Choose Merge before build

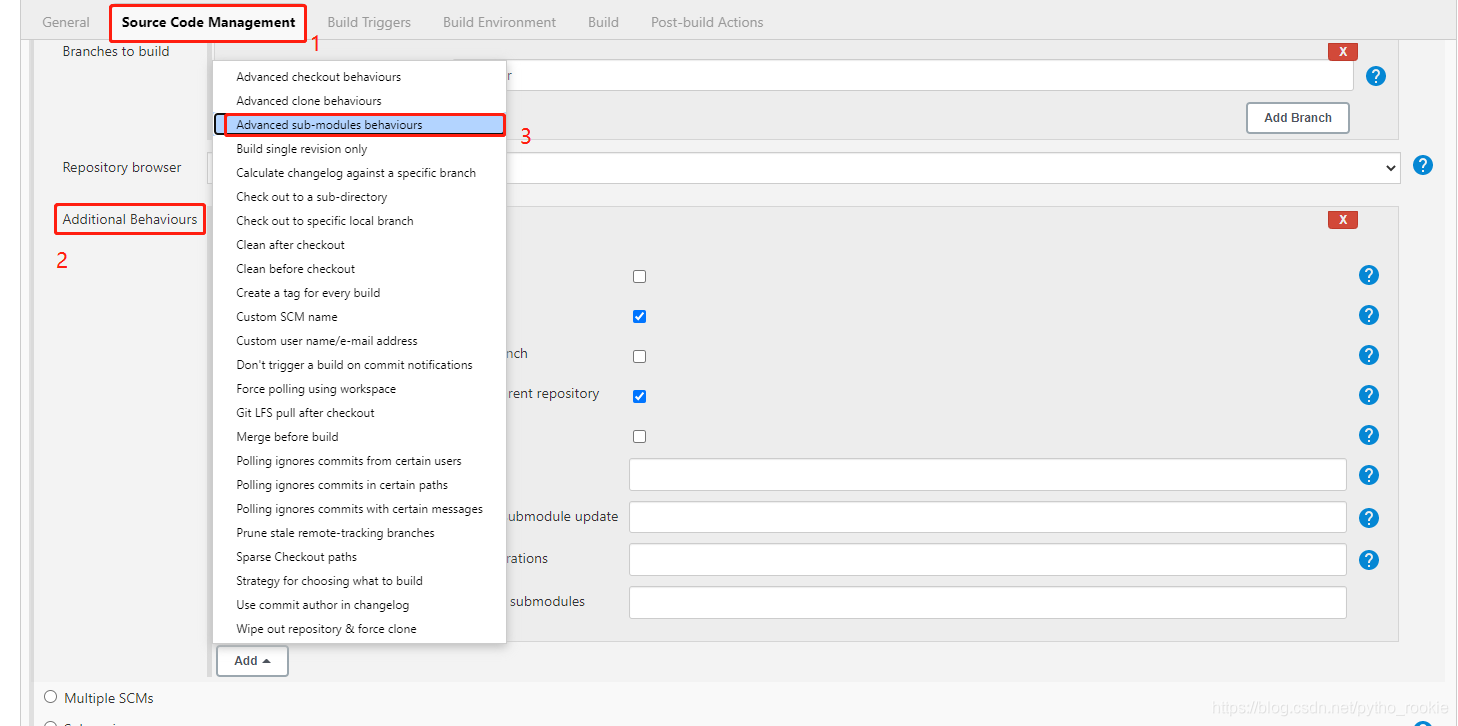[359, 437]
